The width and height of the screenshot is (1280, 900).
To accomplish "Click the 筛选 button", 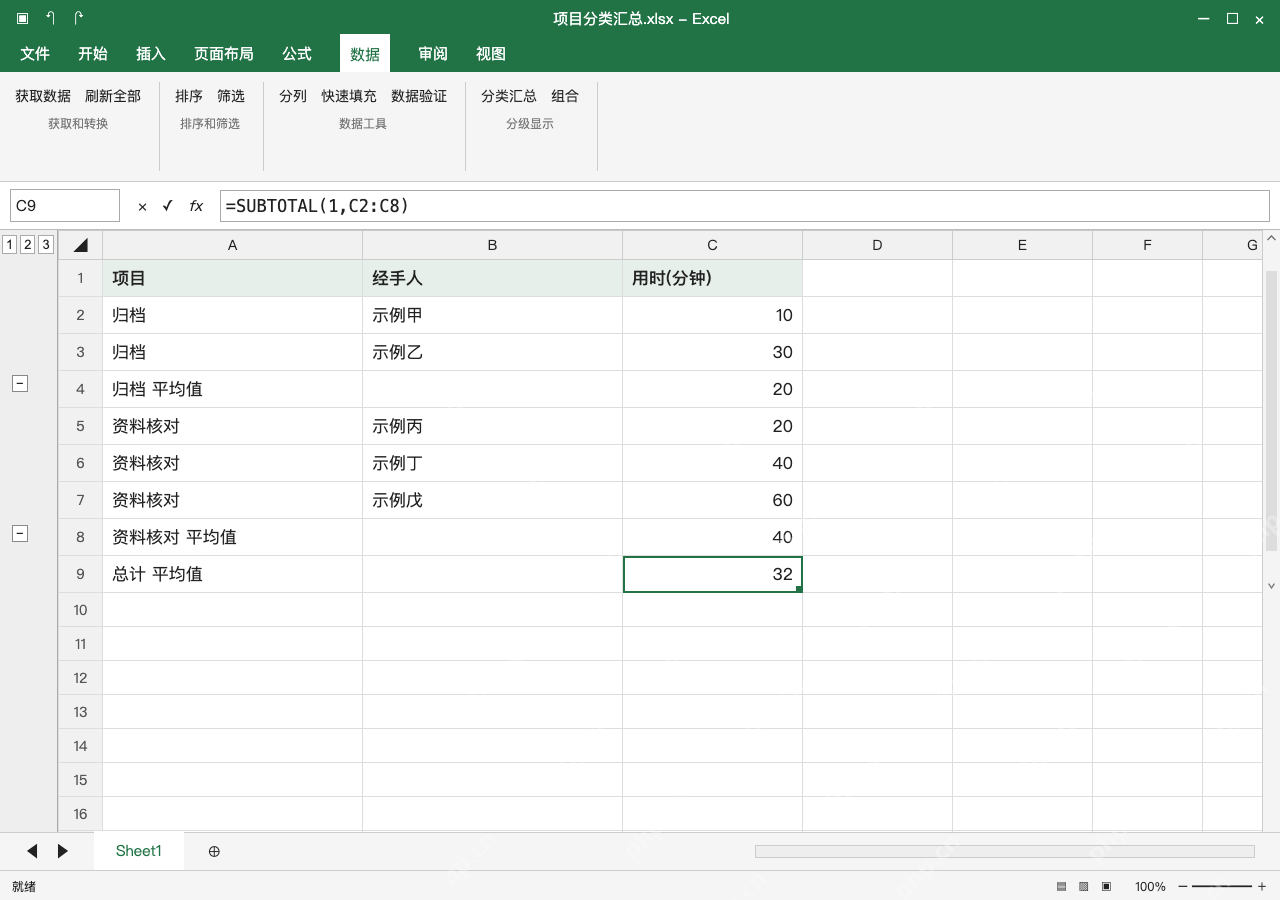I will (231, 96).
